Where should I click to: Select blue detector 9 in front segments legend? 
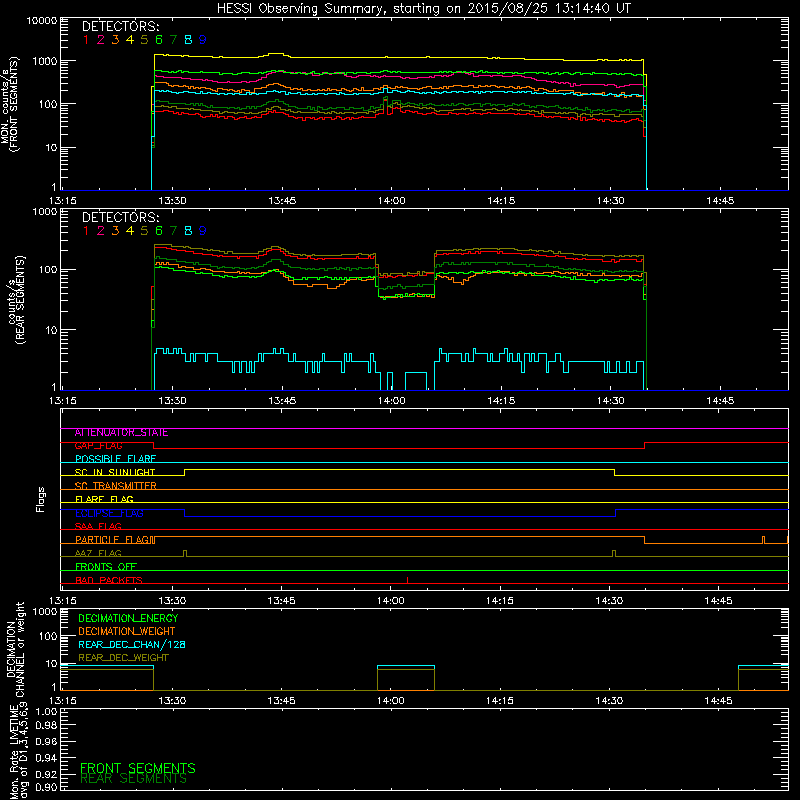(203, 40)
